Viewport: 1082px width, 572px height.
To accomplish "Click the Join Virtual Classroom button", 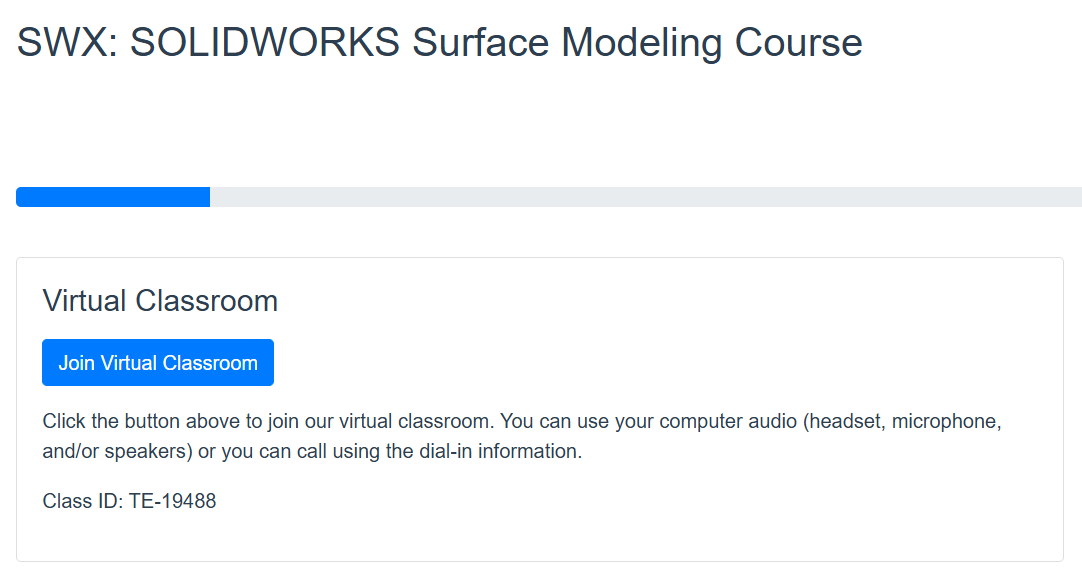I will [158, 363].
